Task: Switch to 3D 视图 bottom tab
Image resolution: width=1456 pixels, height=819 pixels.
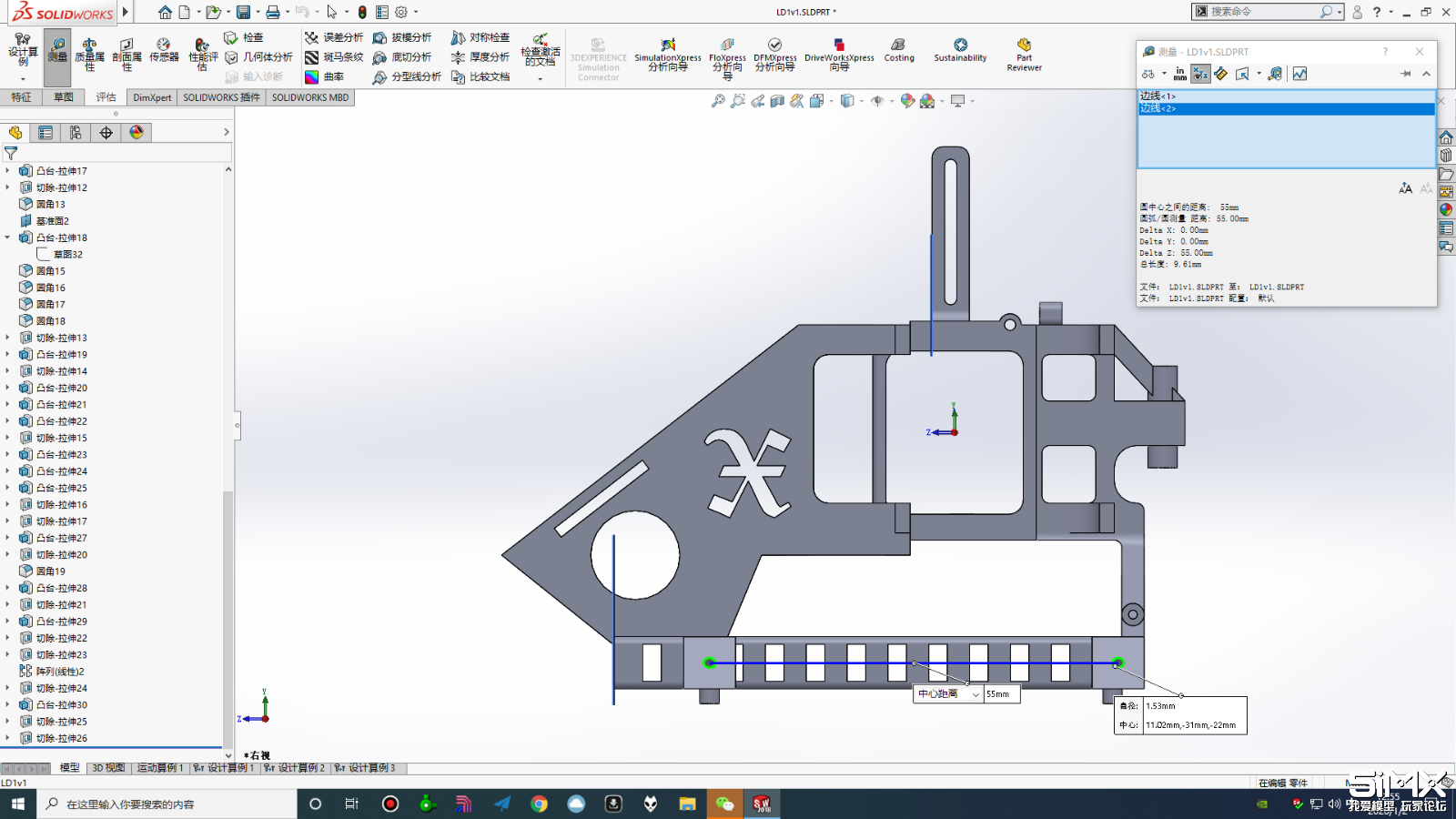Action: [108, 768]
